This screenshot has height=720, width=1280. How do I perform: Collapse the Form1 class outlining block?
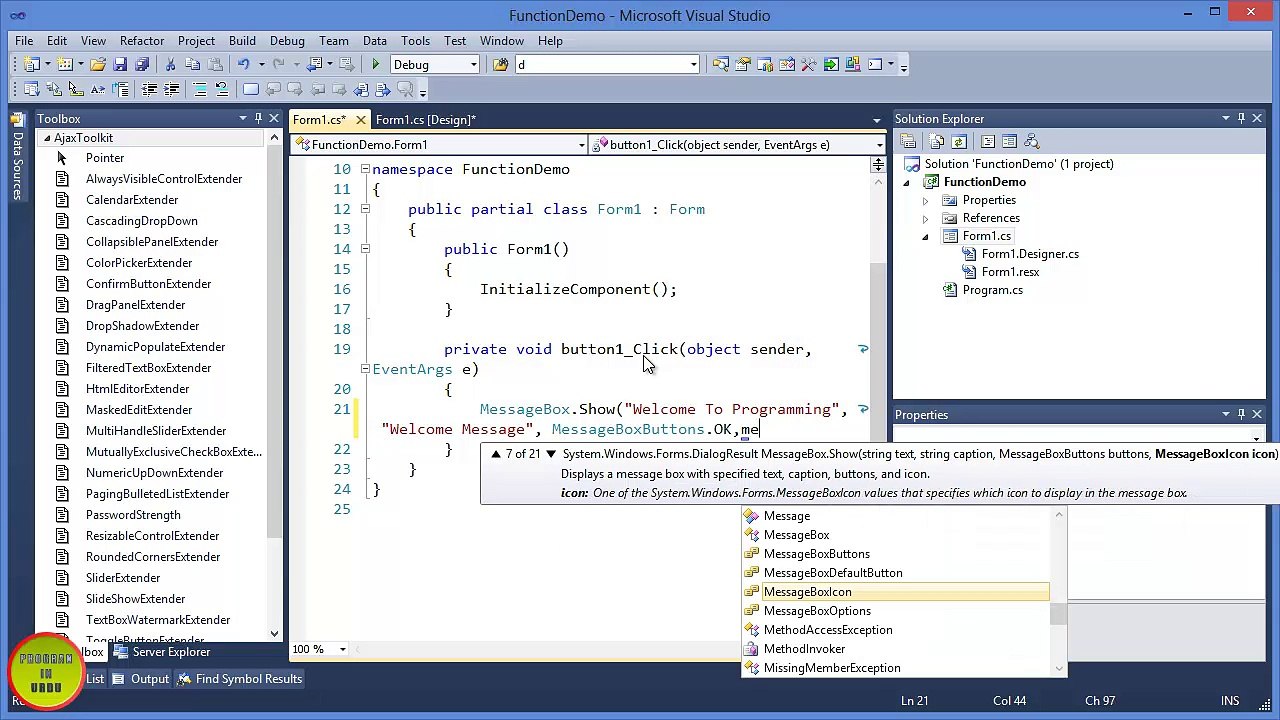[x=365, y=209]
